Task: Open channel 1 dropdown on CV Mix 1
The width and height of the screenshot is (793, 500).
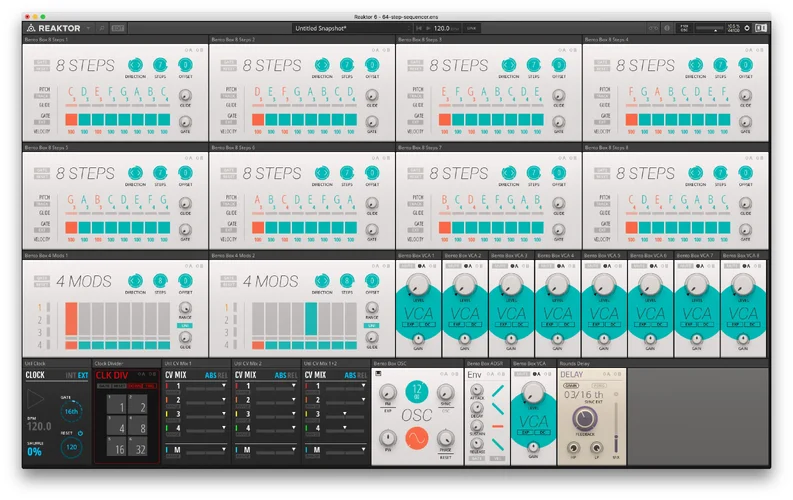Action: (224, 386)
